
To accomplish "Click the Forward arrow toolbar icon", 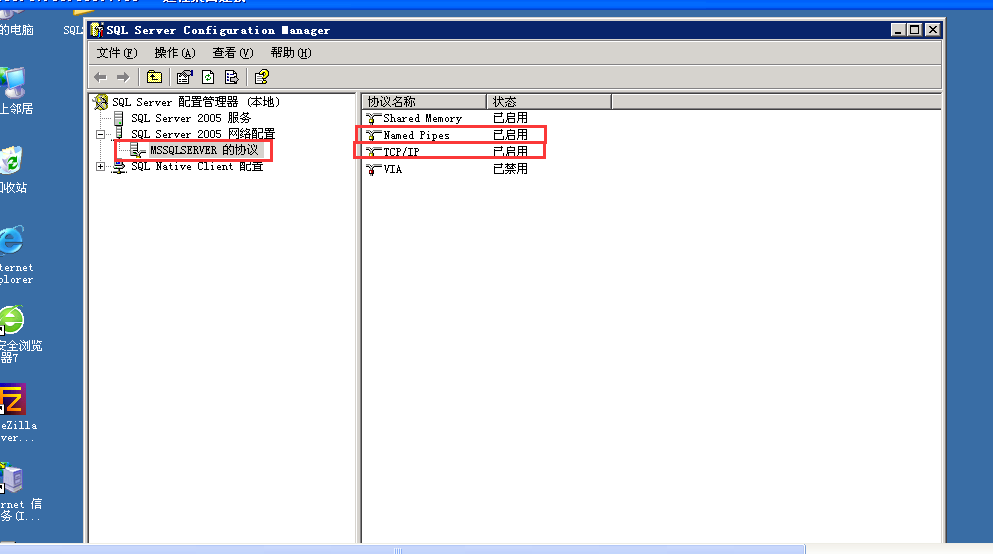I will tap(123, 77).
